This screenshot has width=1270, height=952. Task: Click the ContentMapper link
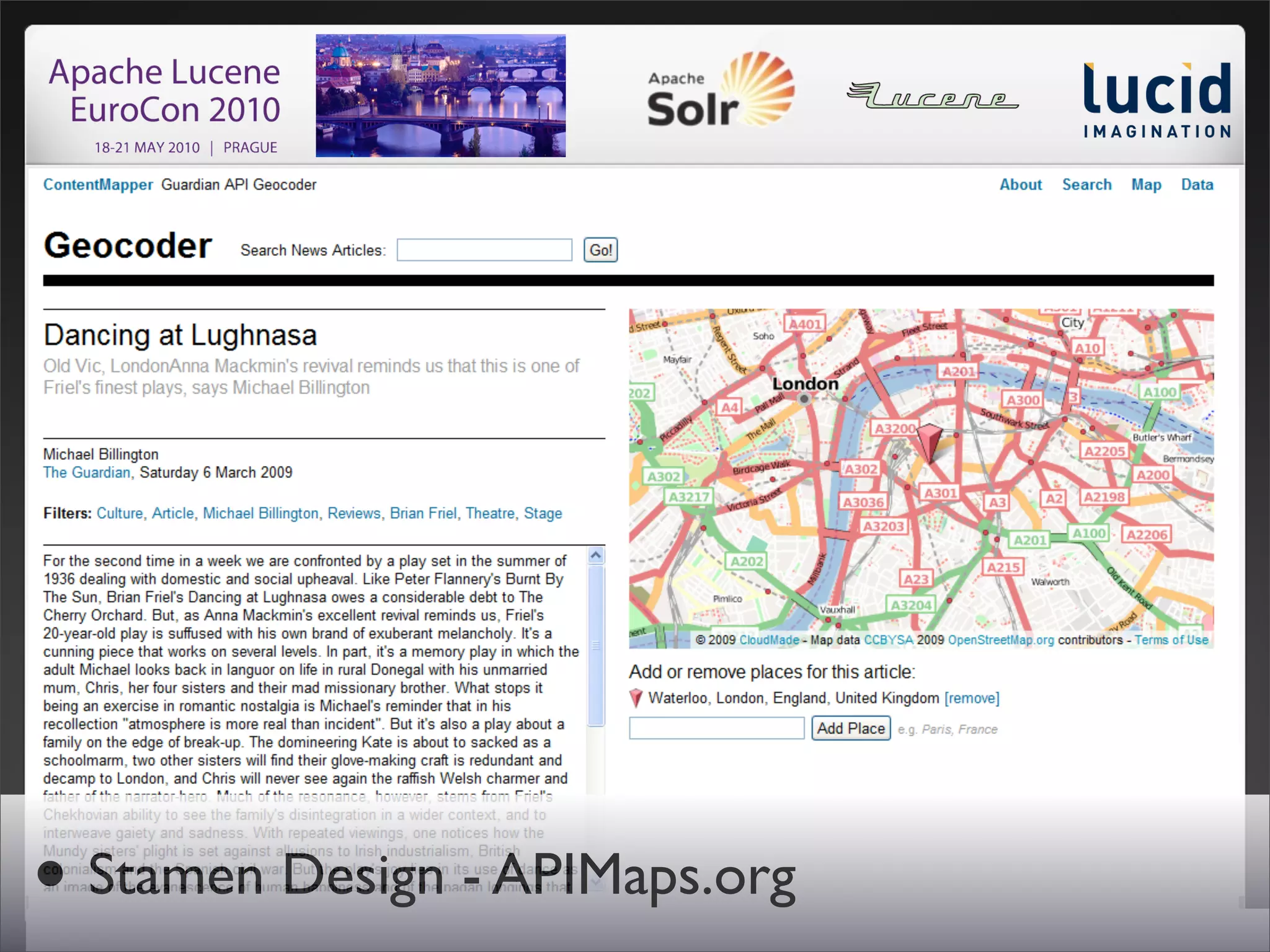pos(97,185)
